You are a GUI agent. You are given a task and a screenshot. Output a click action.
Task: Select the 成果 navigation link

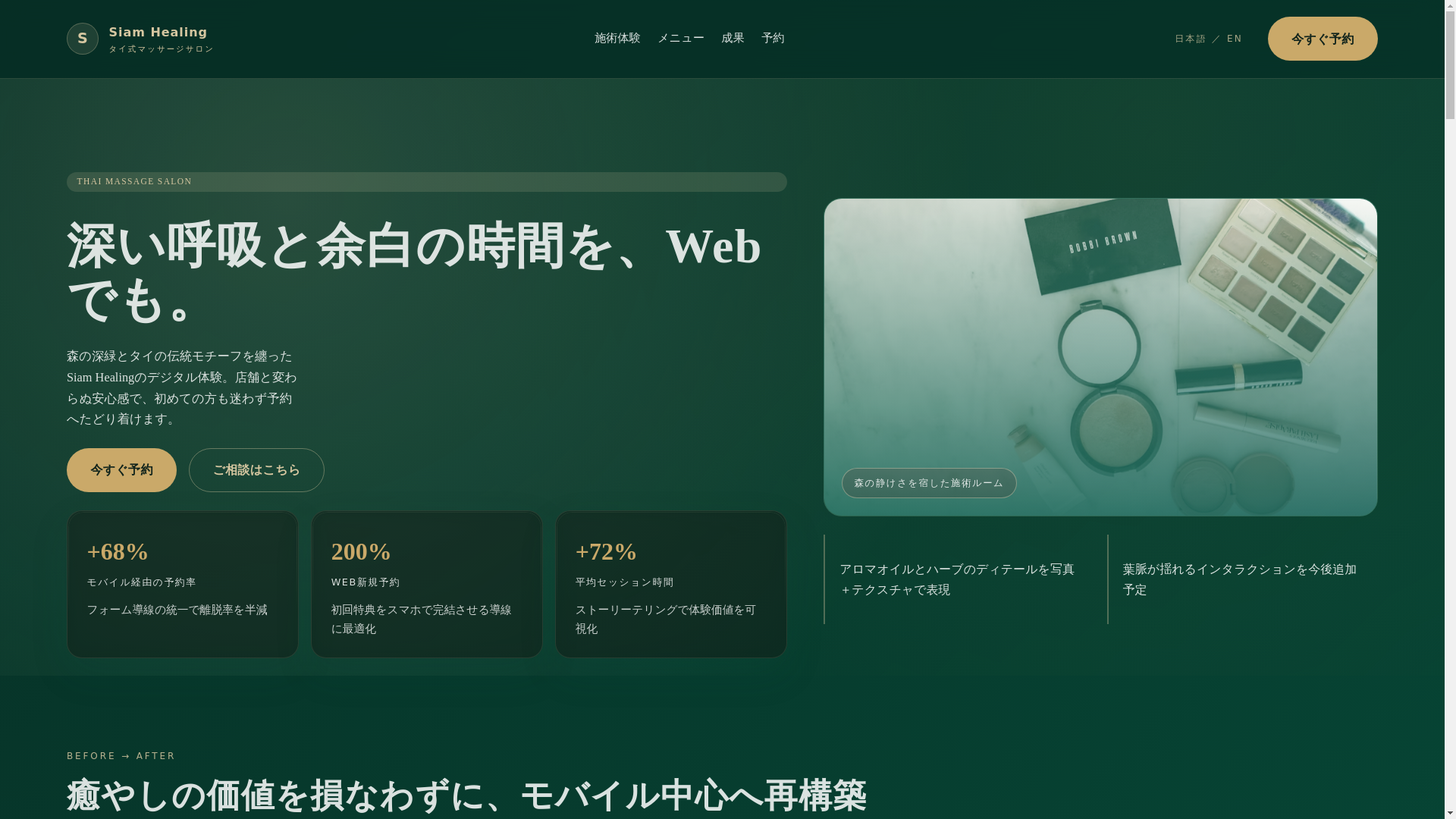(x=733, y=38)
